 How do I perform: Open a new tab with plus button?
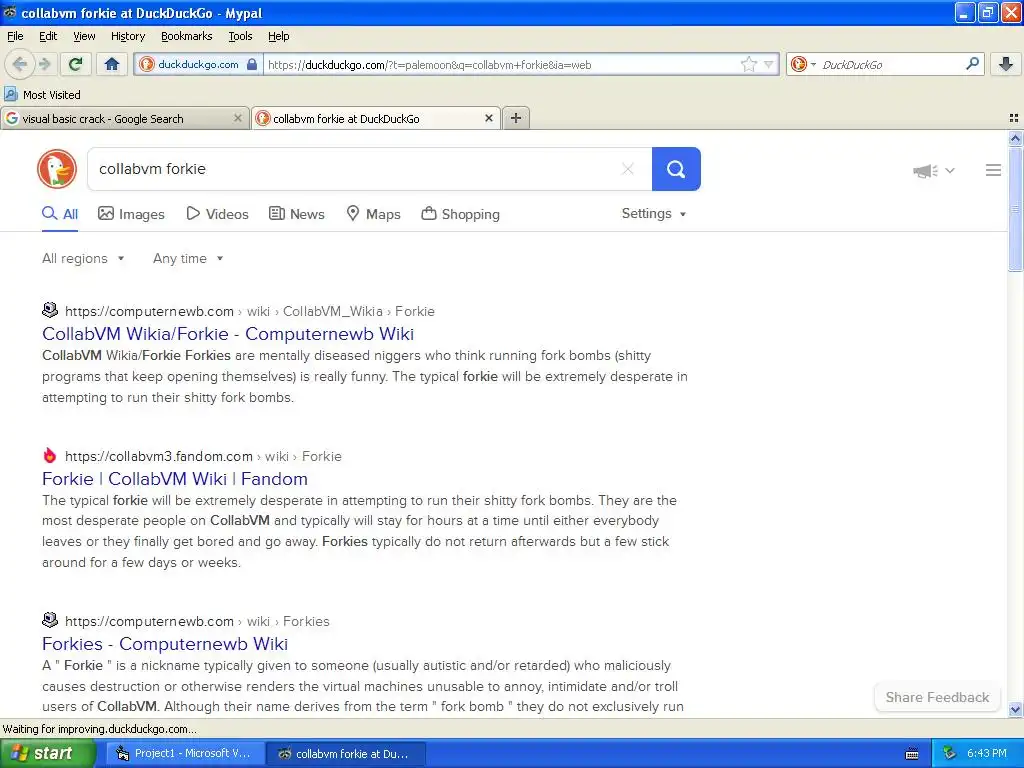[x=516, y=118]
